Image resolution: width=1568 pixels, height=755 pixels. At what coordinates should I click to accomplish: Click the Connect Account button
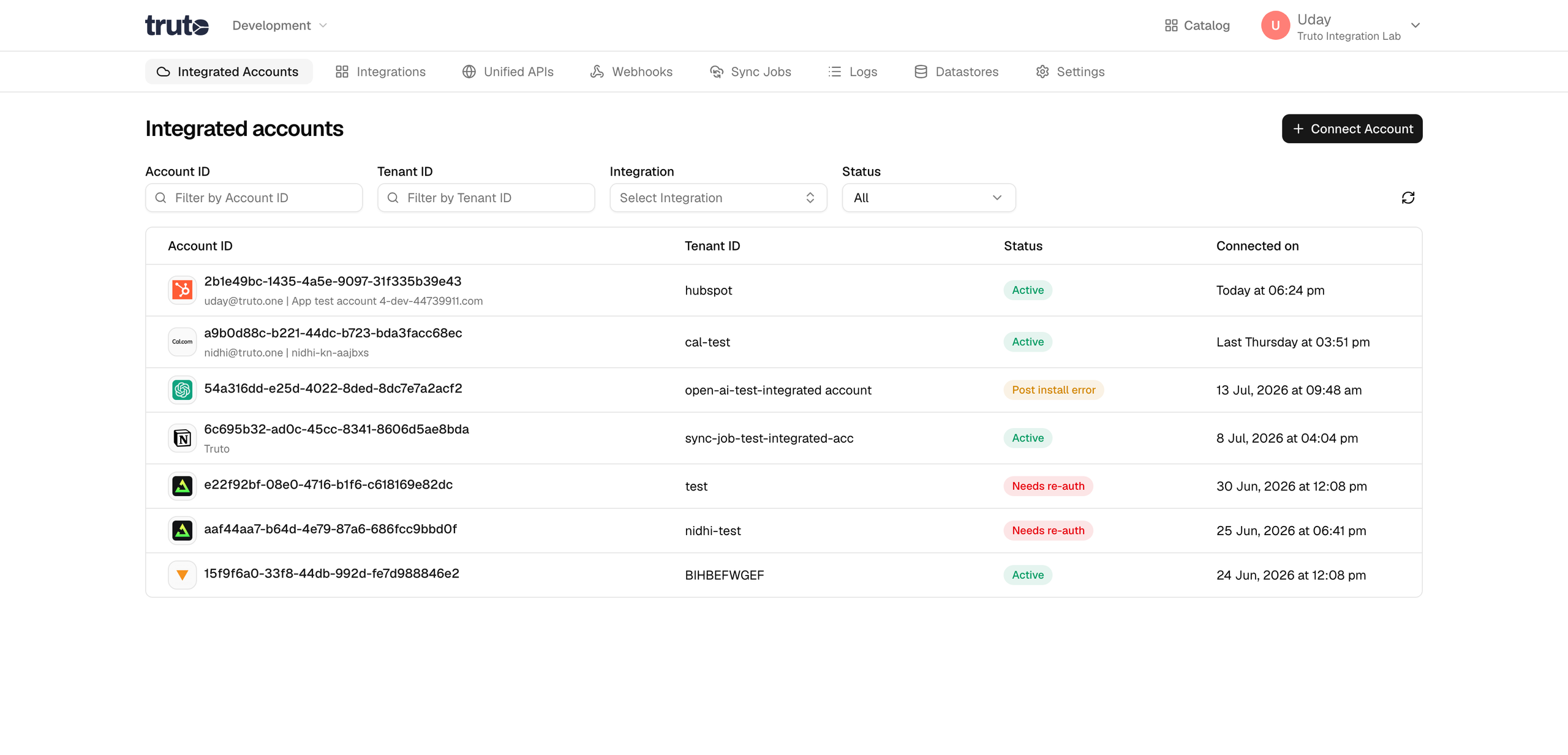point(1352,129)
